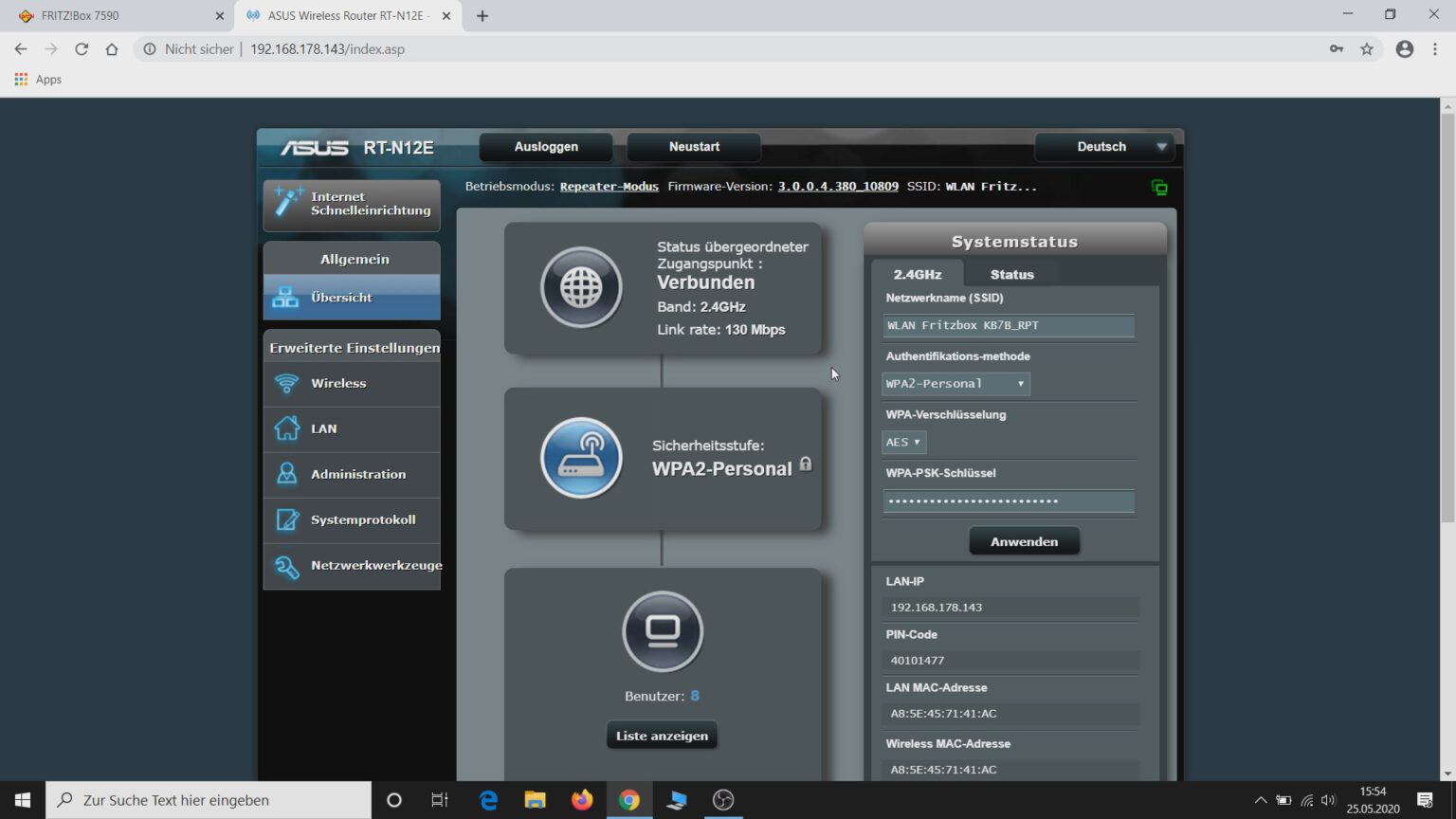Open Firefox from taskbar
This screenshot has height=819, width=1456.
click(582, 800)
